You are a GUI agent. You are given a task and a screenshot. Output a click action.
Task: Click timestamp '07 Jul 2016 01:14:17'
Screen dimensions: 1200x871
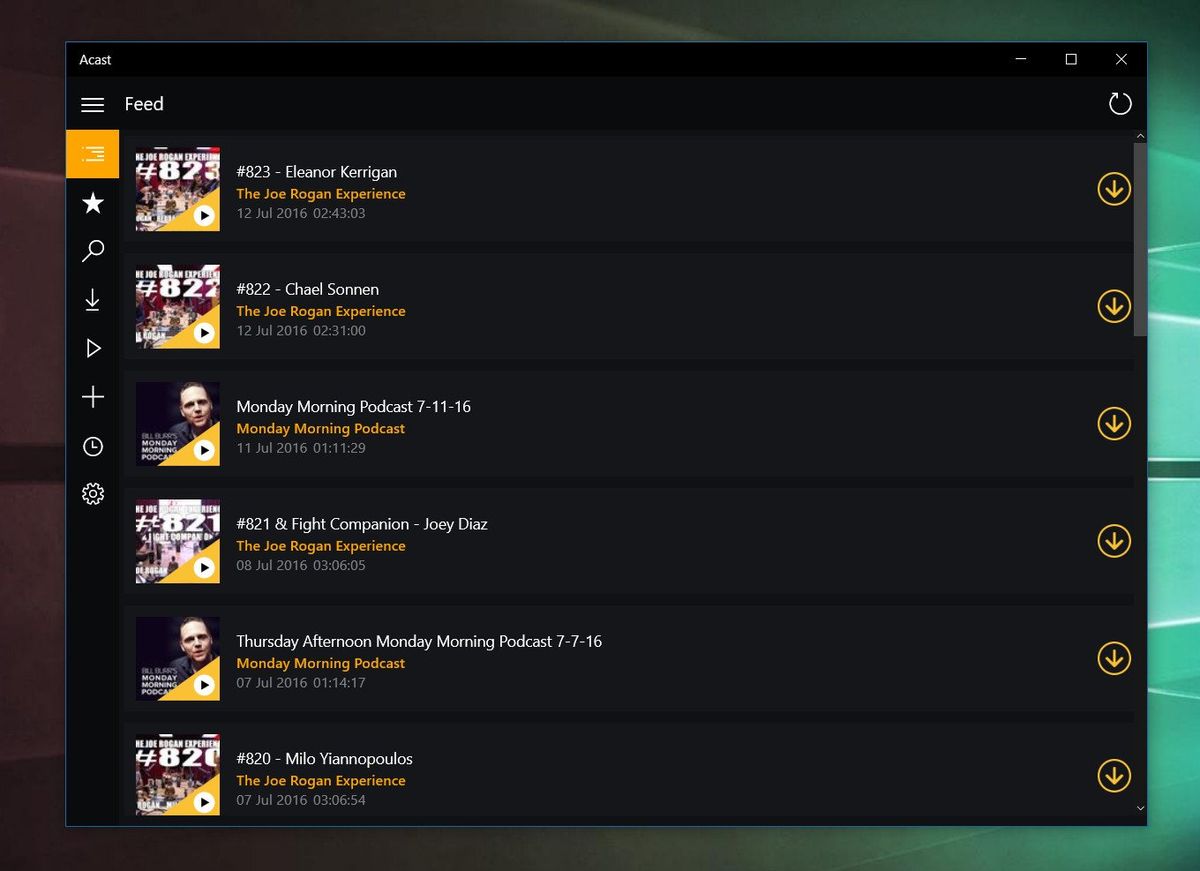coord(301,683)
